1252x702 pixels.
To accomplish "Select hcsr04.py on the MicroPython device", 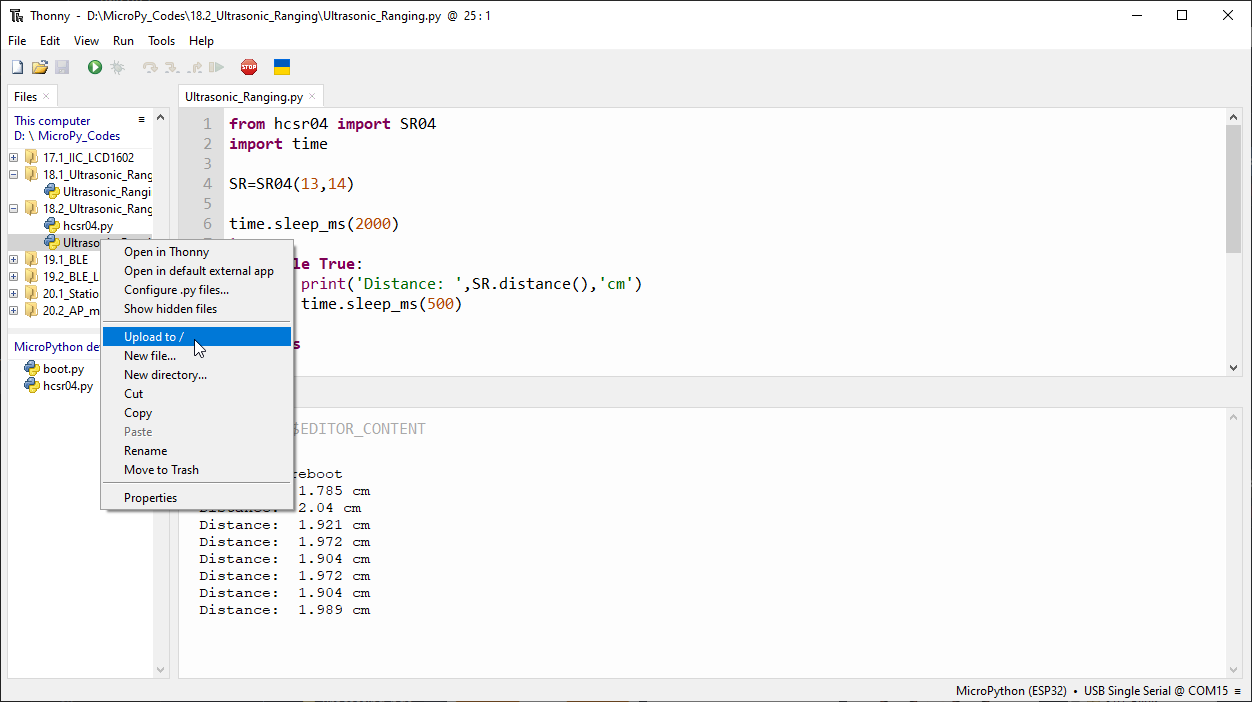I will click(68, 386).
